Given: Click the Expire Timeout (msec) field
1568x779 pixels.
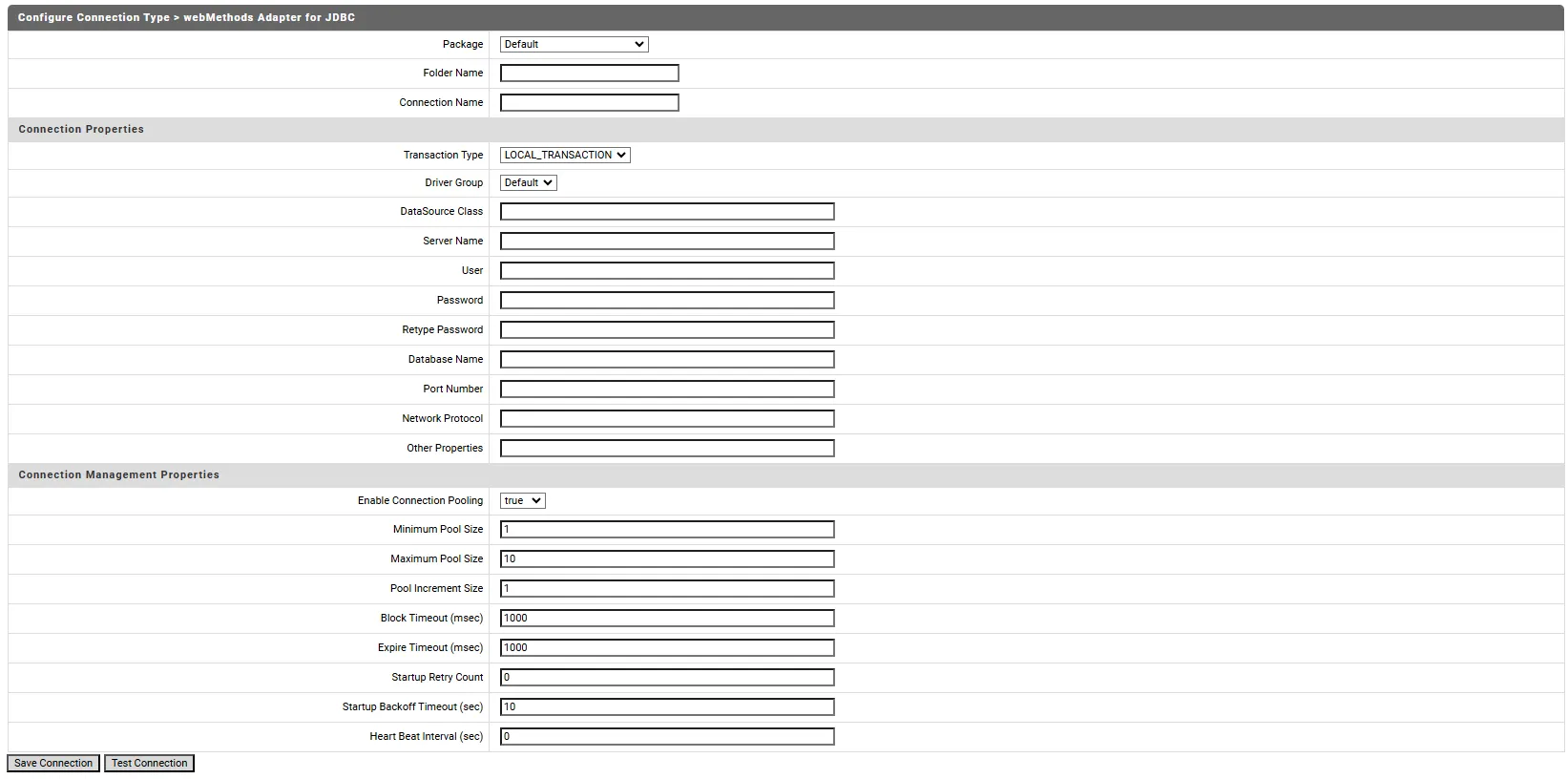Looking at the screenshot, I should 667,647.
